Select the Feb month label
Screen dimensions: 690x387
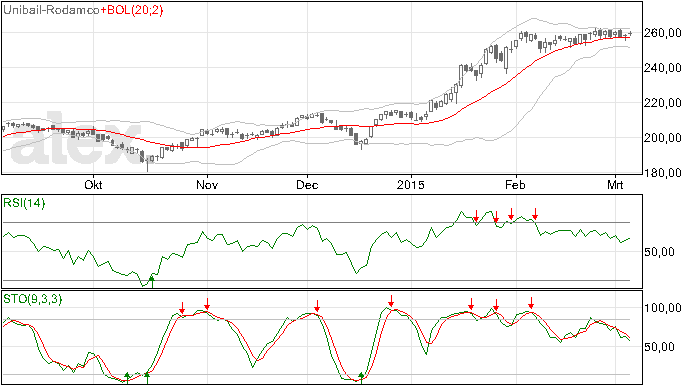[515, 184]
